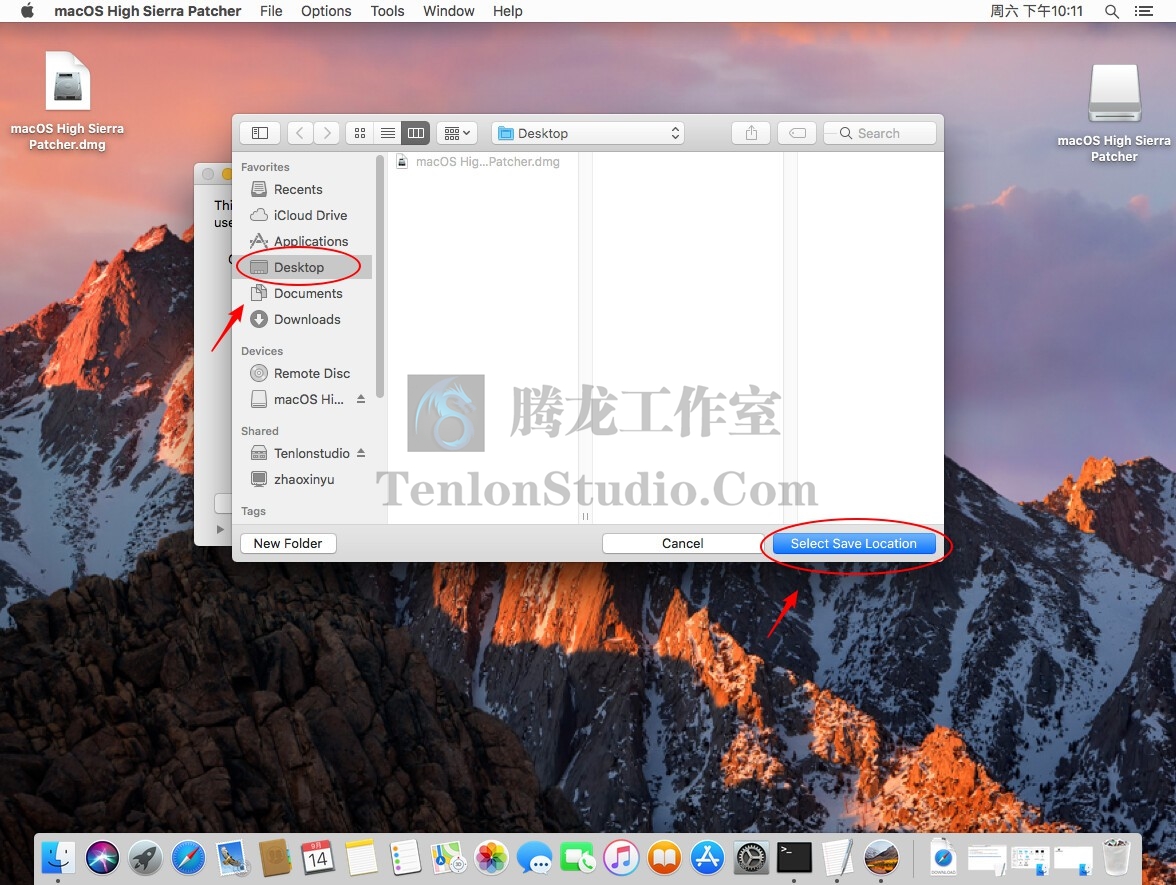Open the Tools menu
The height and width of the screenshot is (885, 1176).
click(x=387, y=10)
